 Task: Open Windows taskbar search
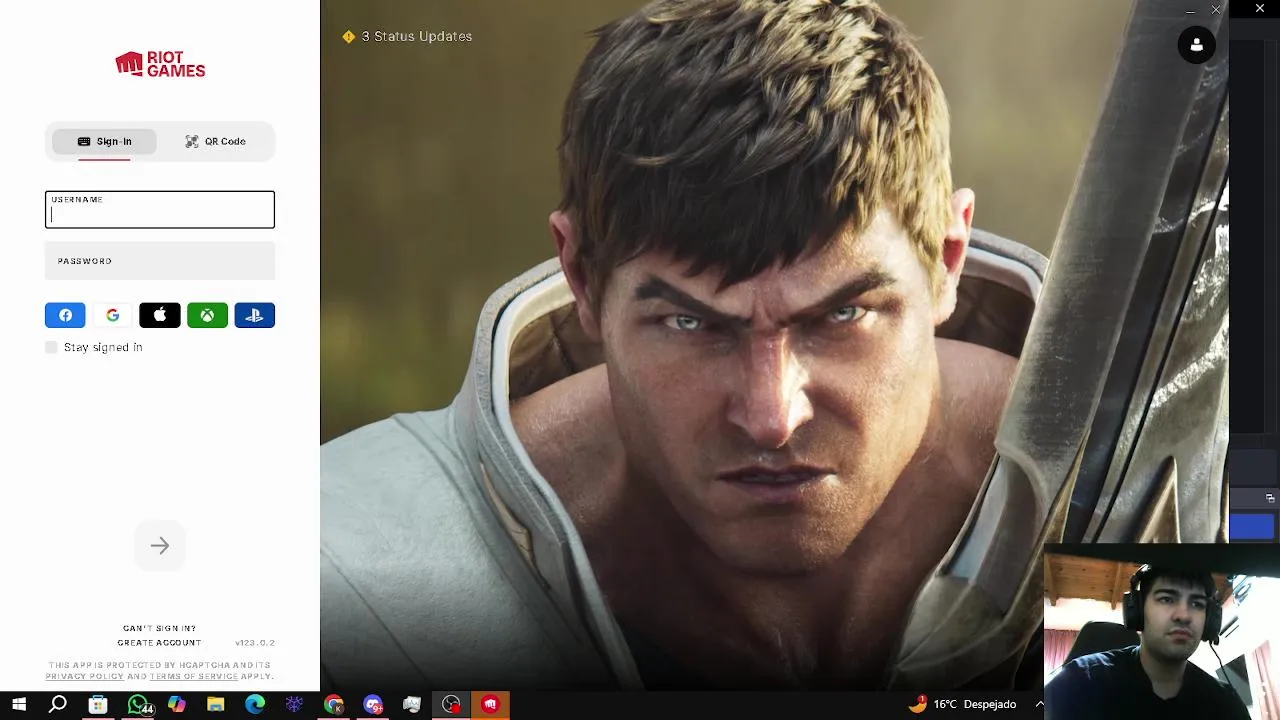[58, 705]
